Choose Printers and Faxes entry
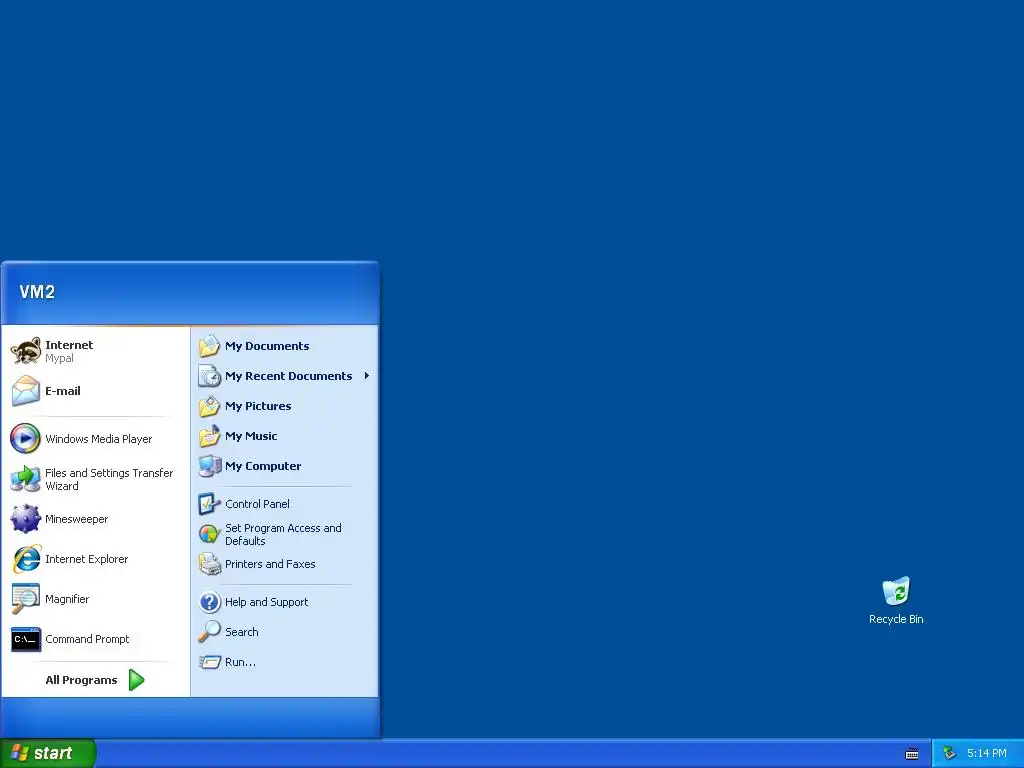This screenshot has height=768, width=1024. [x=283, y=564]
